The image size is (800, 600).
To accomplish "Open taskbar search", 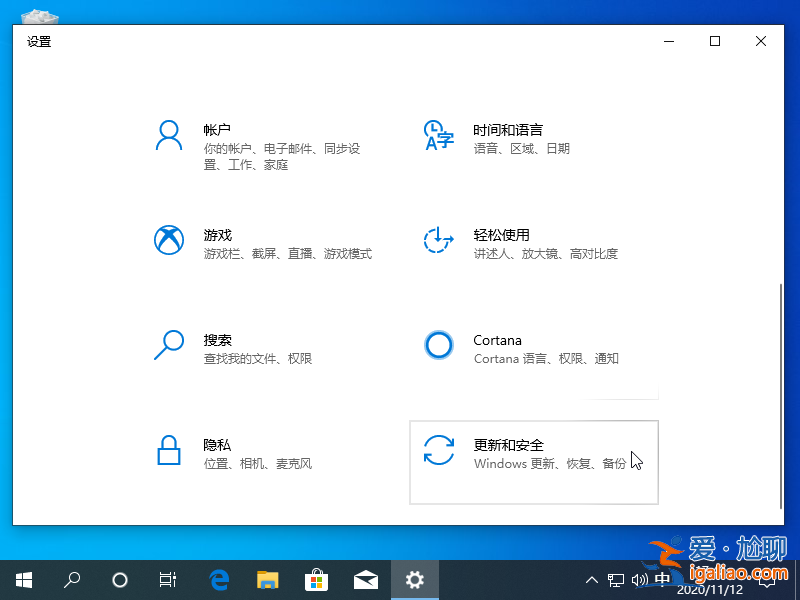I will [x=72, y=580].
